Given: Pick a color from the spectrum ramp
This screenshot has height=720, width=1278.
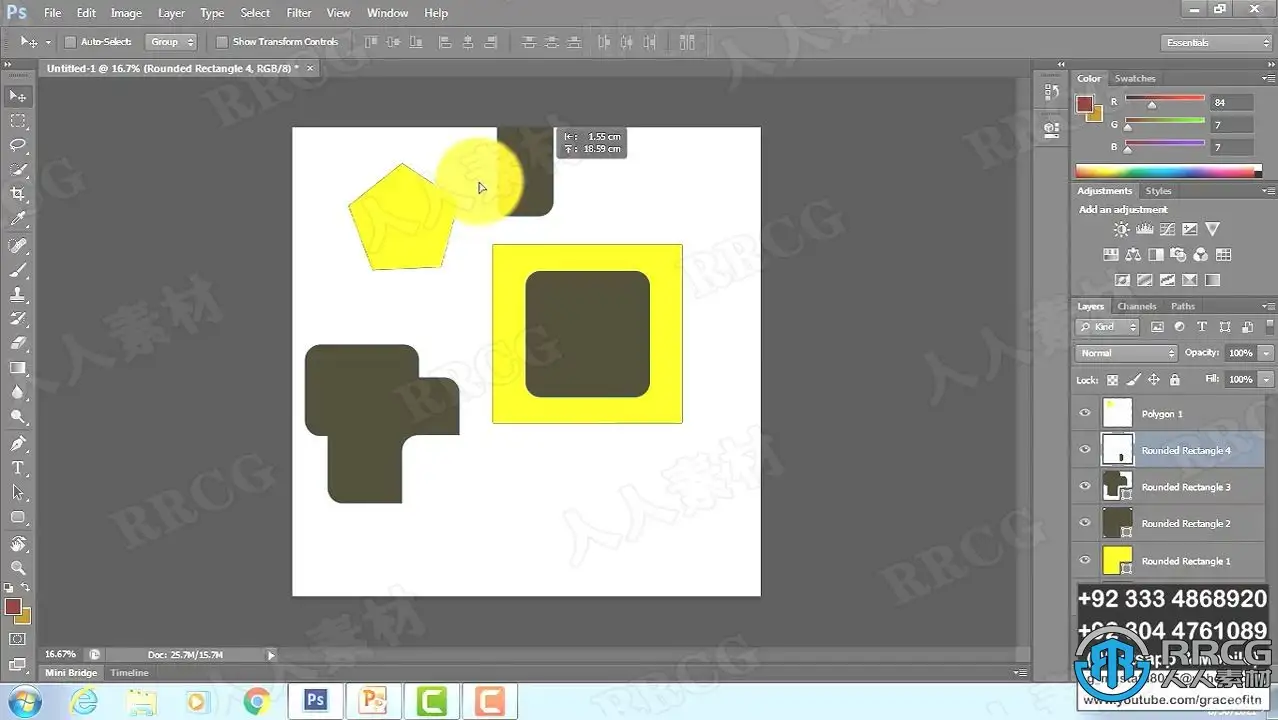Looking at the screenshot, I should (1168, 171).
